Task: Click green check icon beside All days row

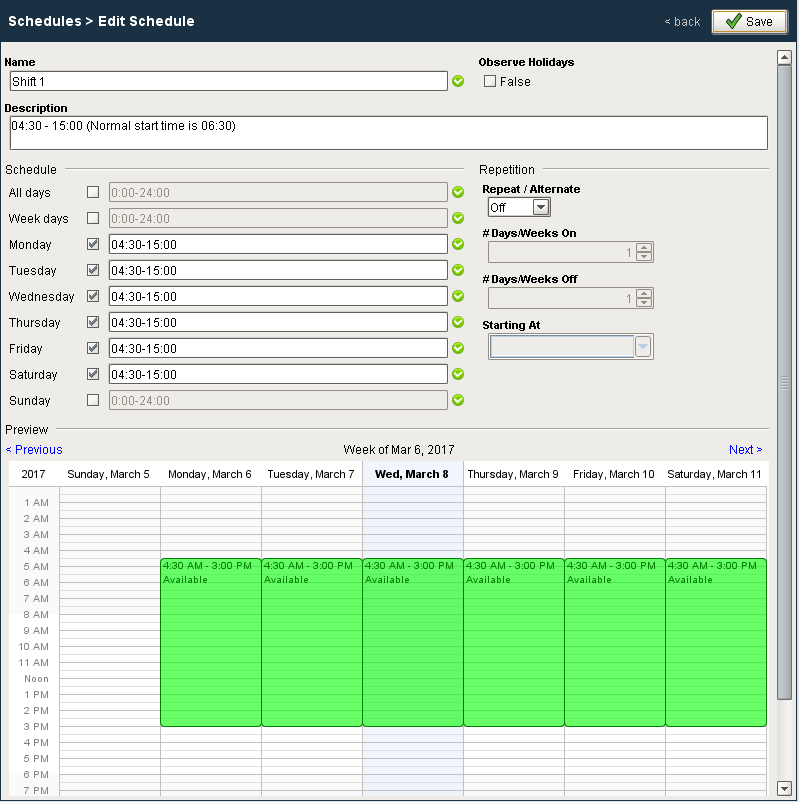Action: coord(458,192)
